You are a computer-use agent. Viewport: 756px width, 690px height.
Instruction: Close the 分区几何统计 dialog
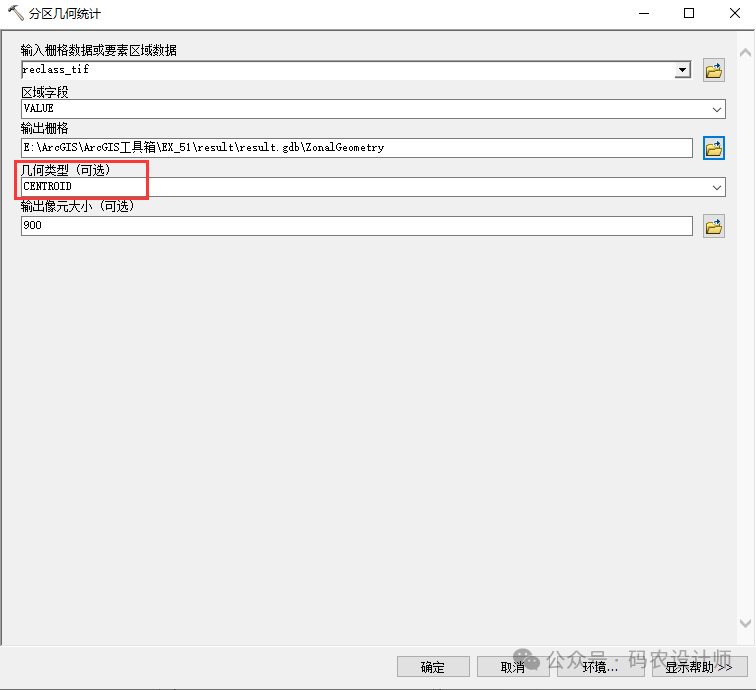(x=733, y=14)
